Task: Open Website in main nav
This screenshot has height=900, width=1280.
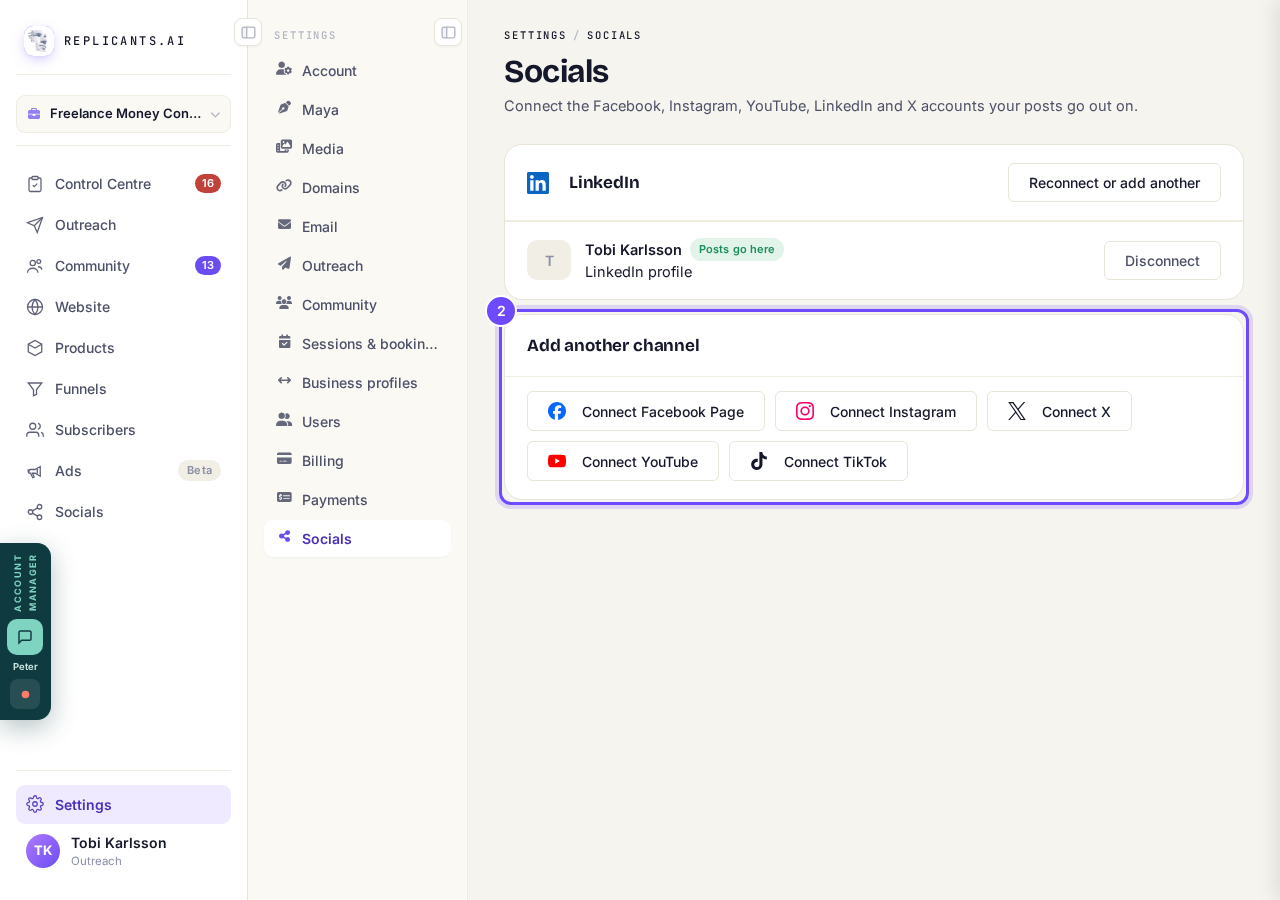Action: (123, 307)
